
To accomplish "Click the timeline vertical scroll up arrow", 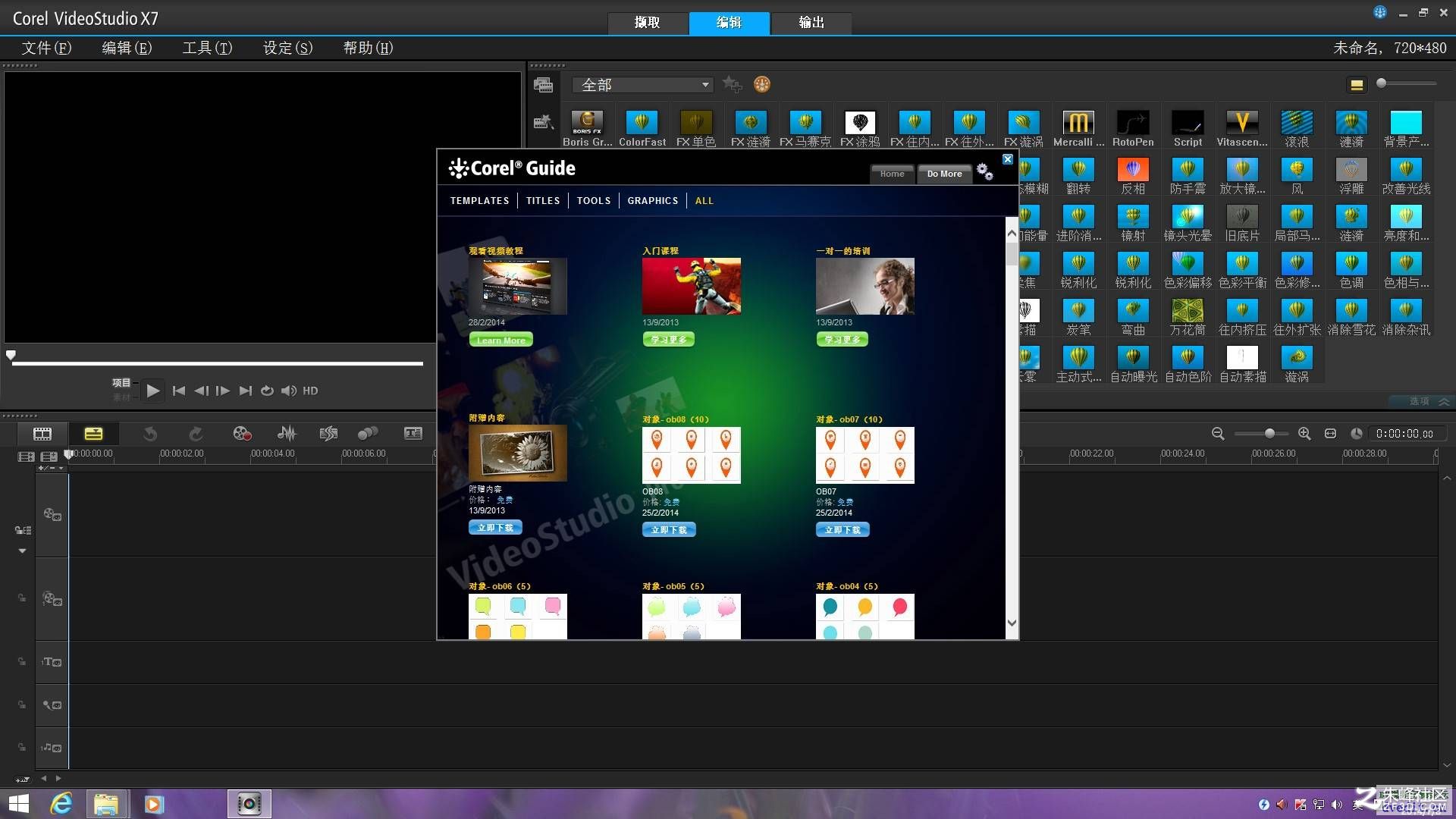I will [x=1447, y=479].
